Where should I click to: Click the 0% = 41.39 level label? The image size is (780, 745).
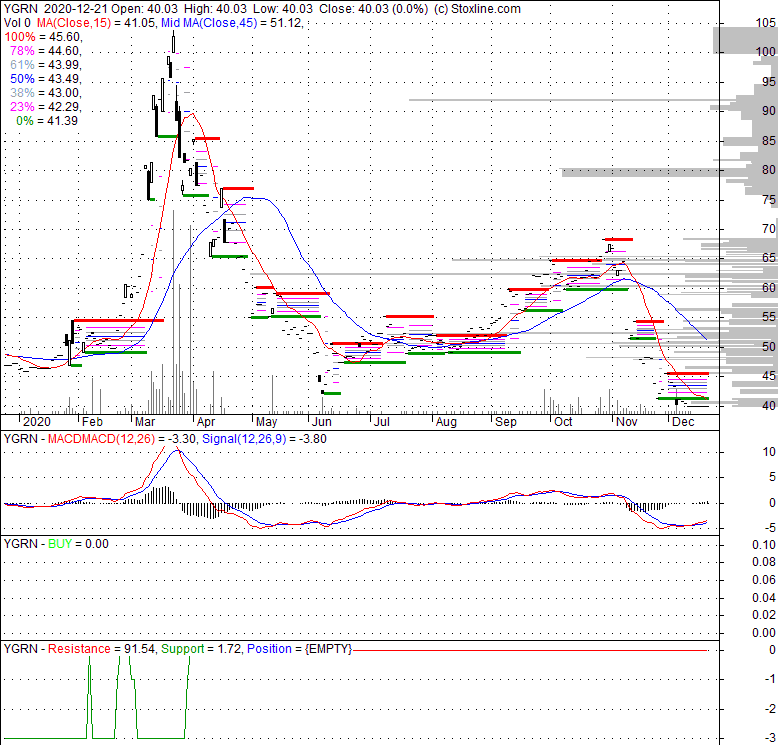click(x=47, y=120)
